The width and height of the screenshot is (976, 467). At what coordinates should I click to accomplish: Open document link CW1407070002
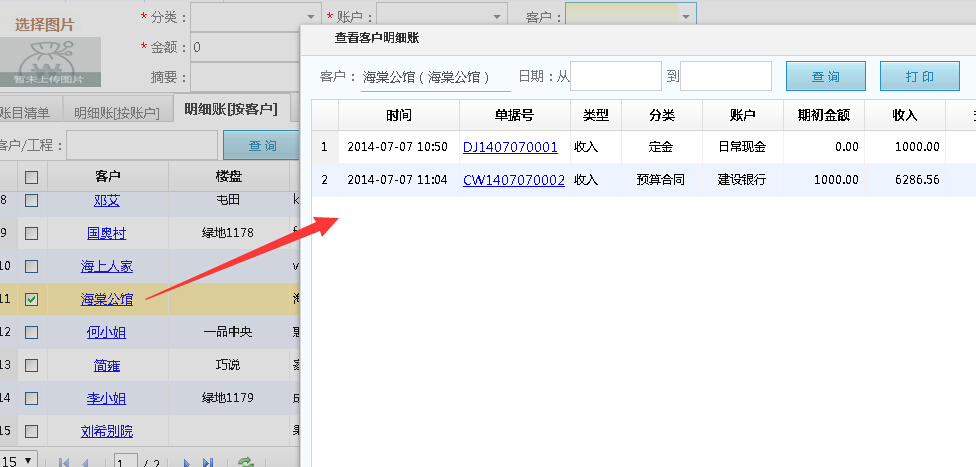tap(514, 180)
